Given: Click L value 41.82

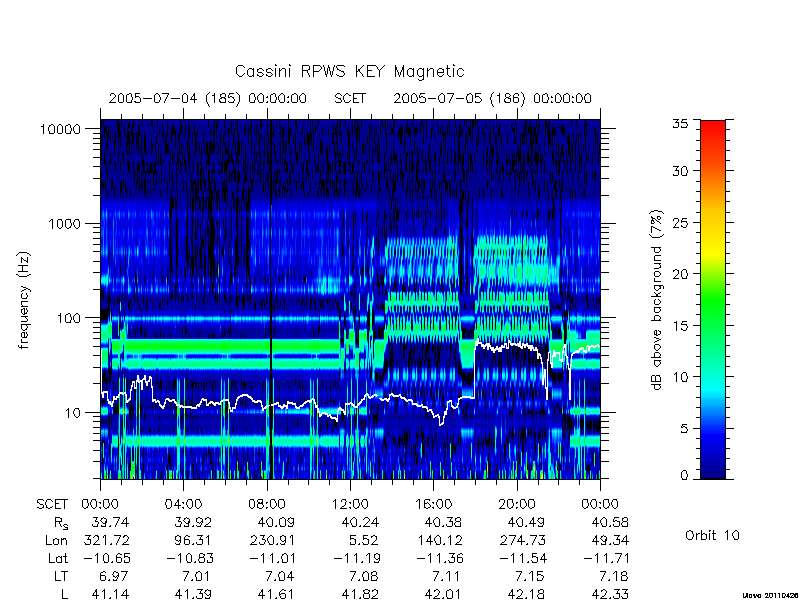Looking at the screenshot, I should tap(360, 594).
